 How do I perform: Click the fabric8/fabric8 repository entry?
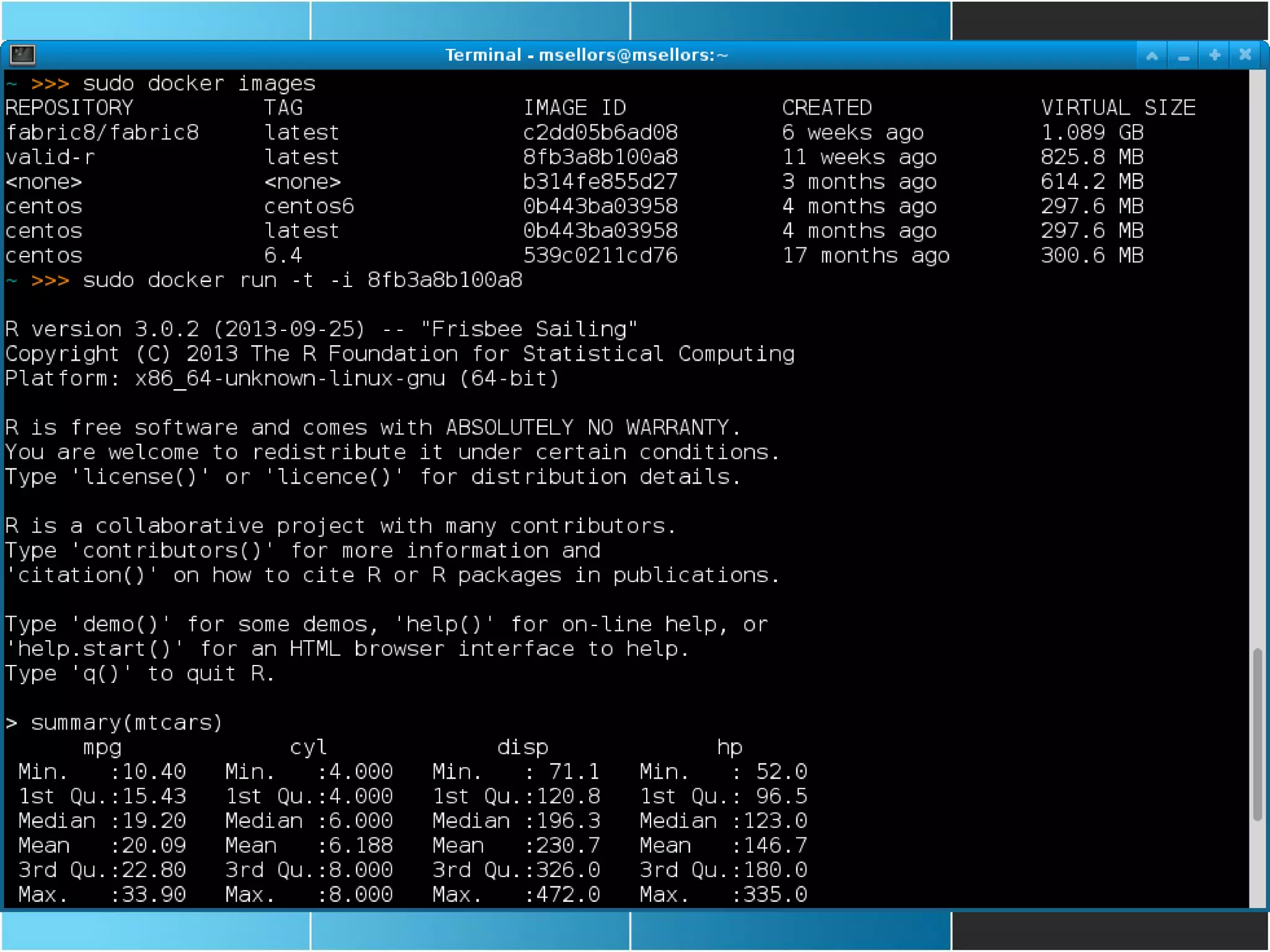click(102, 133)
